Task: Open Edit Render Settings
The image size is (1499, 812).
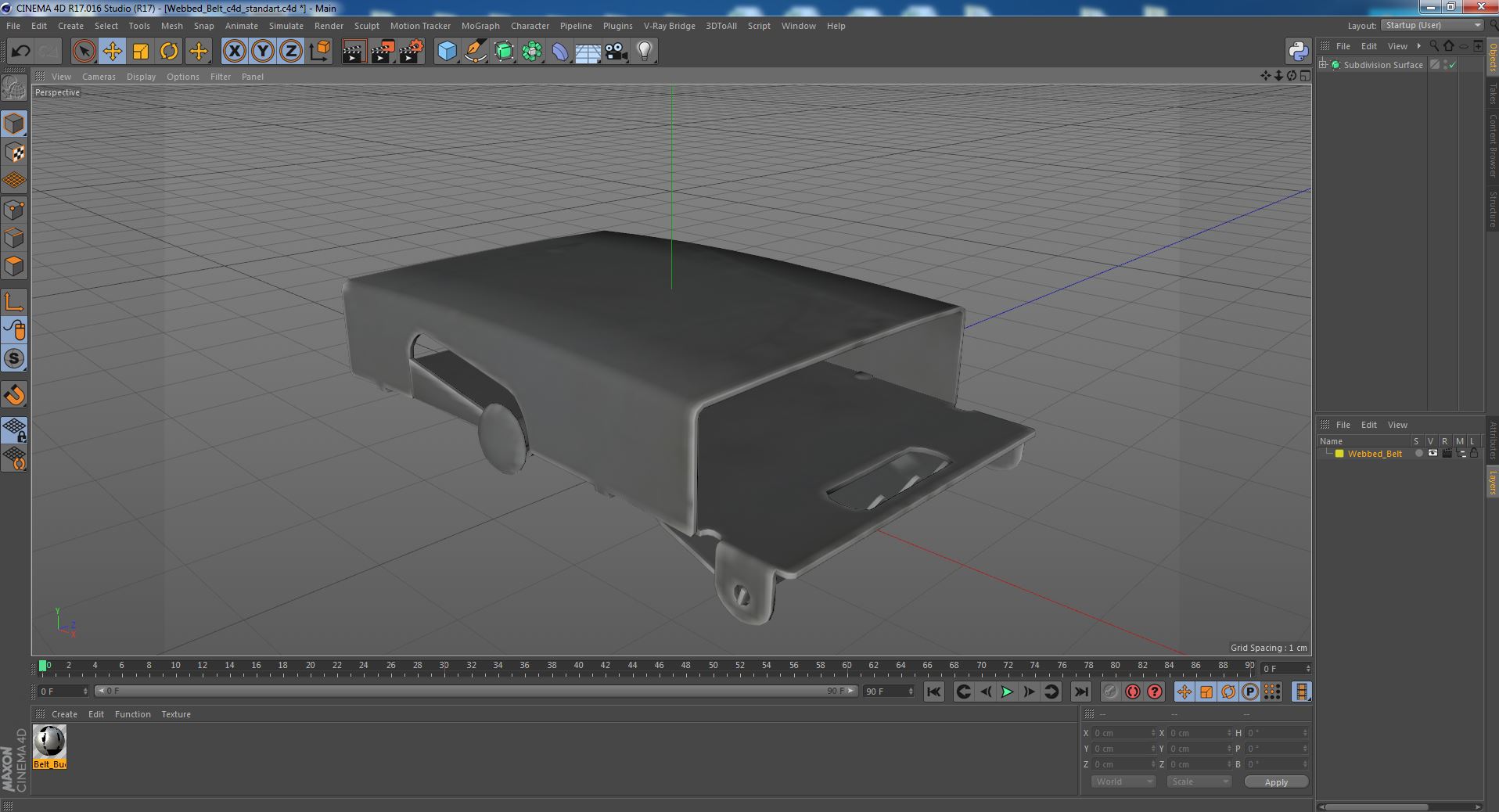Action: 412,52
